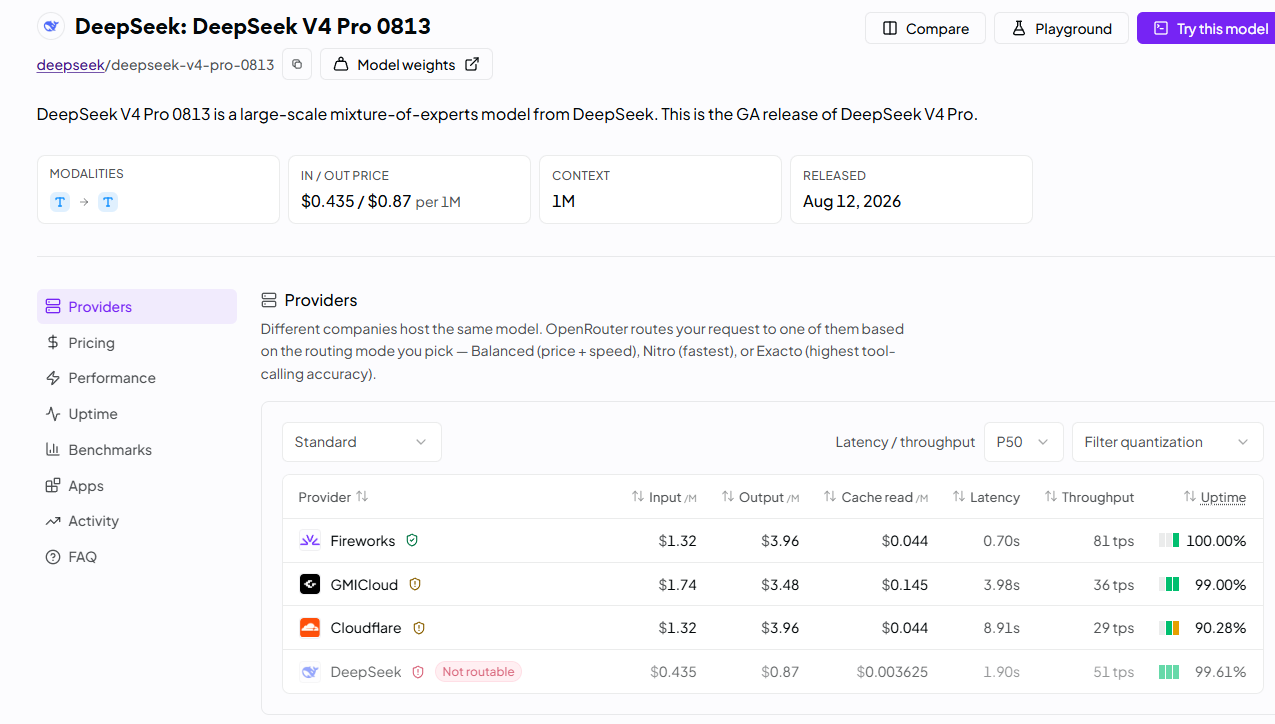
Task: Open the P50 percentile dropdown
Action: [x=1023, y=442]
